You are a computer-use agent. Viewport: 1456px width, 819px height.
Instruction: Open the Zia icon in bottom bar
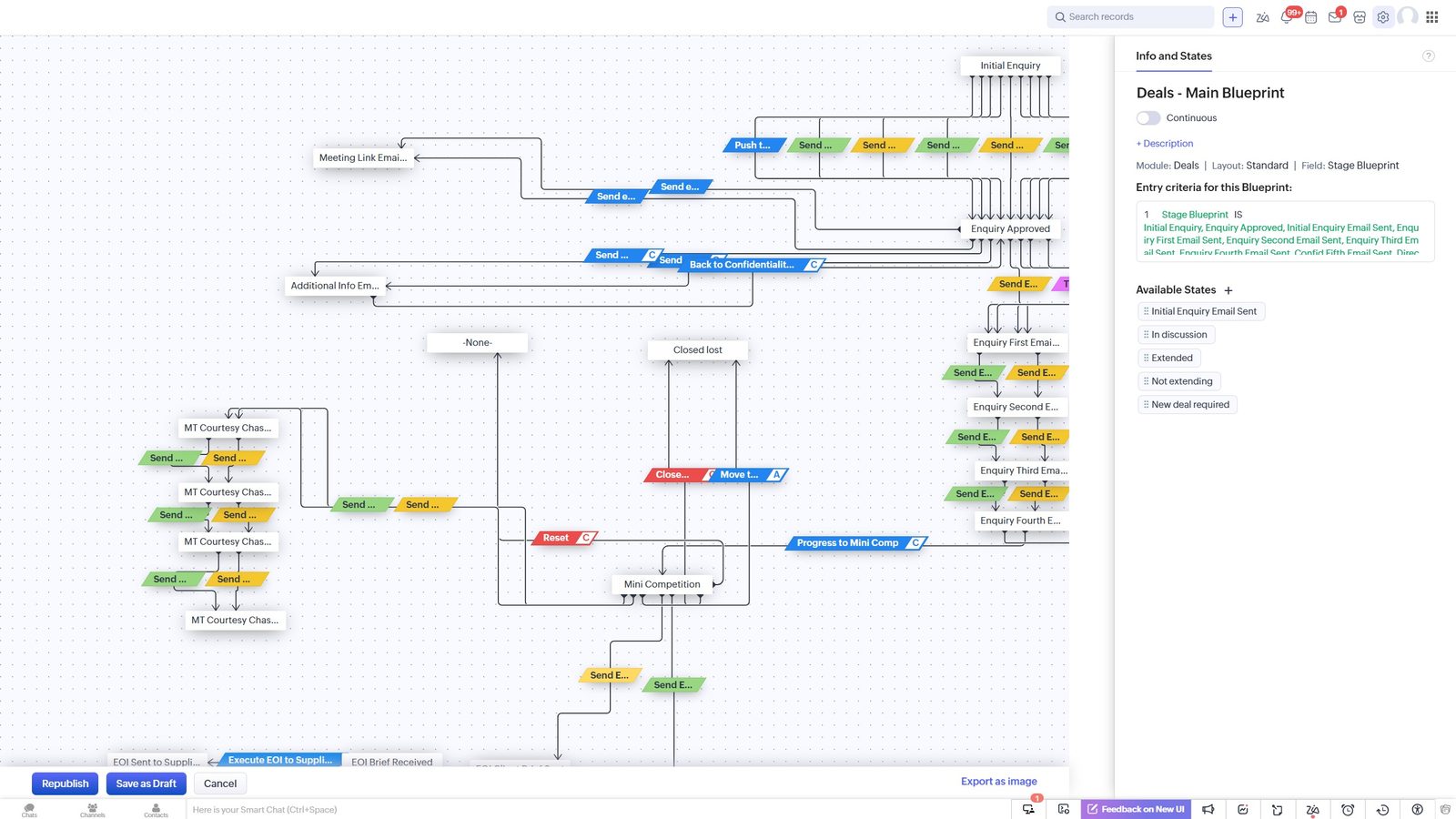click(1312, 809)
